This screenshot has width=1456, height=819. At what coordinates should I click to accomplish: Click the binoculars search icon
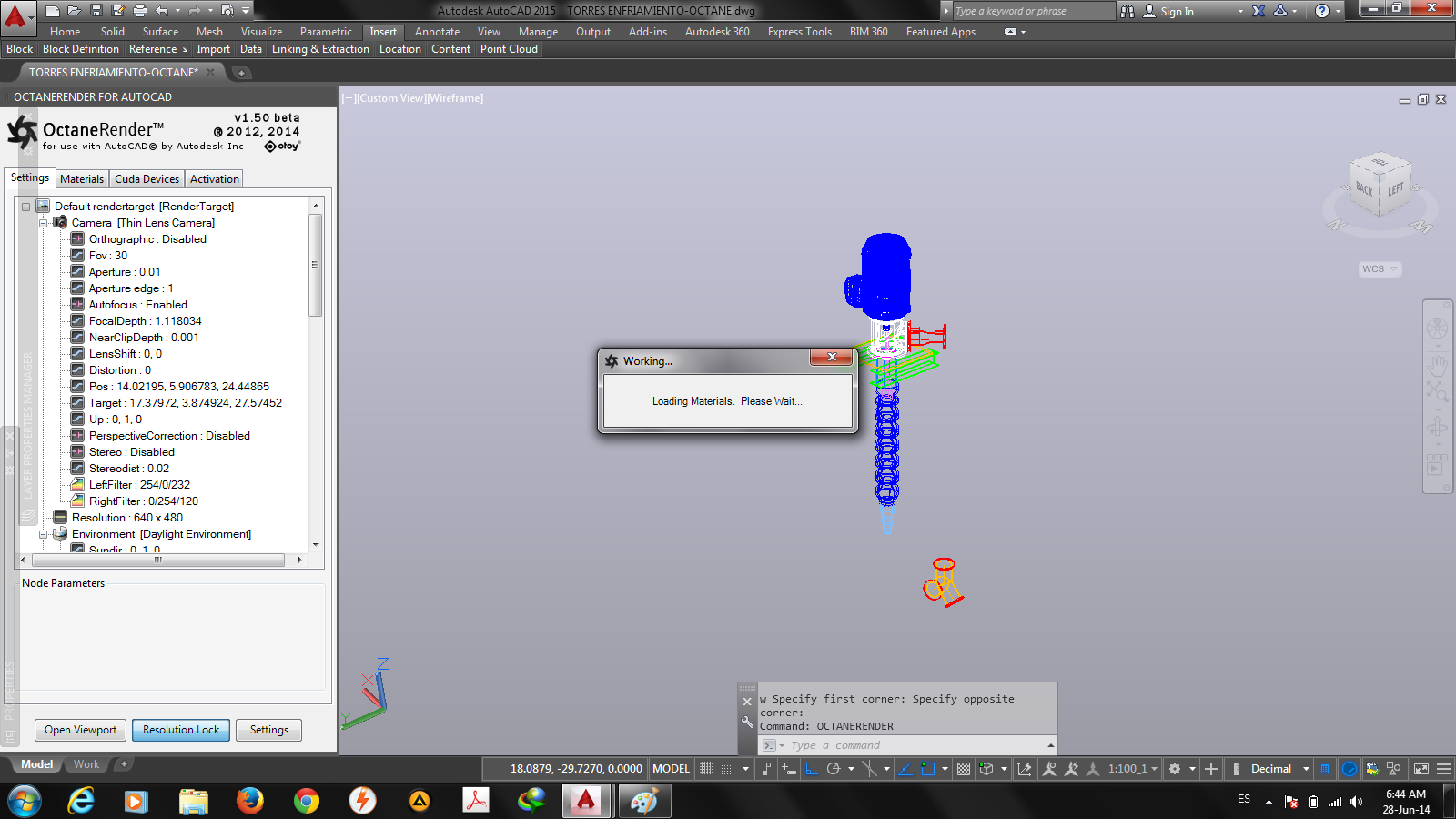coord(1127,11)
